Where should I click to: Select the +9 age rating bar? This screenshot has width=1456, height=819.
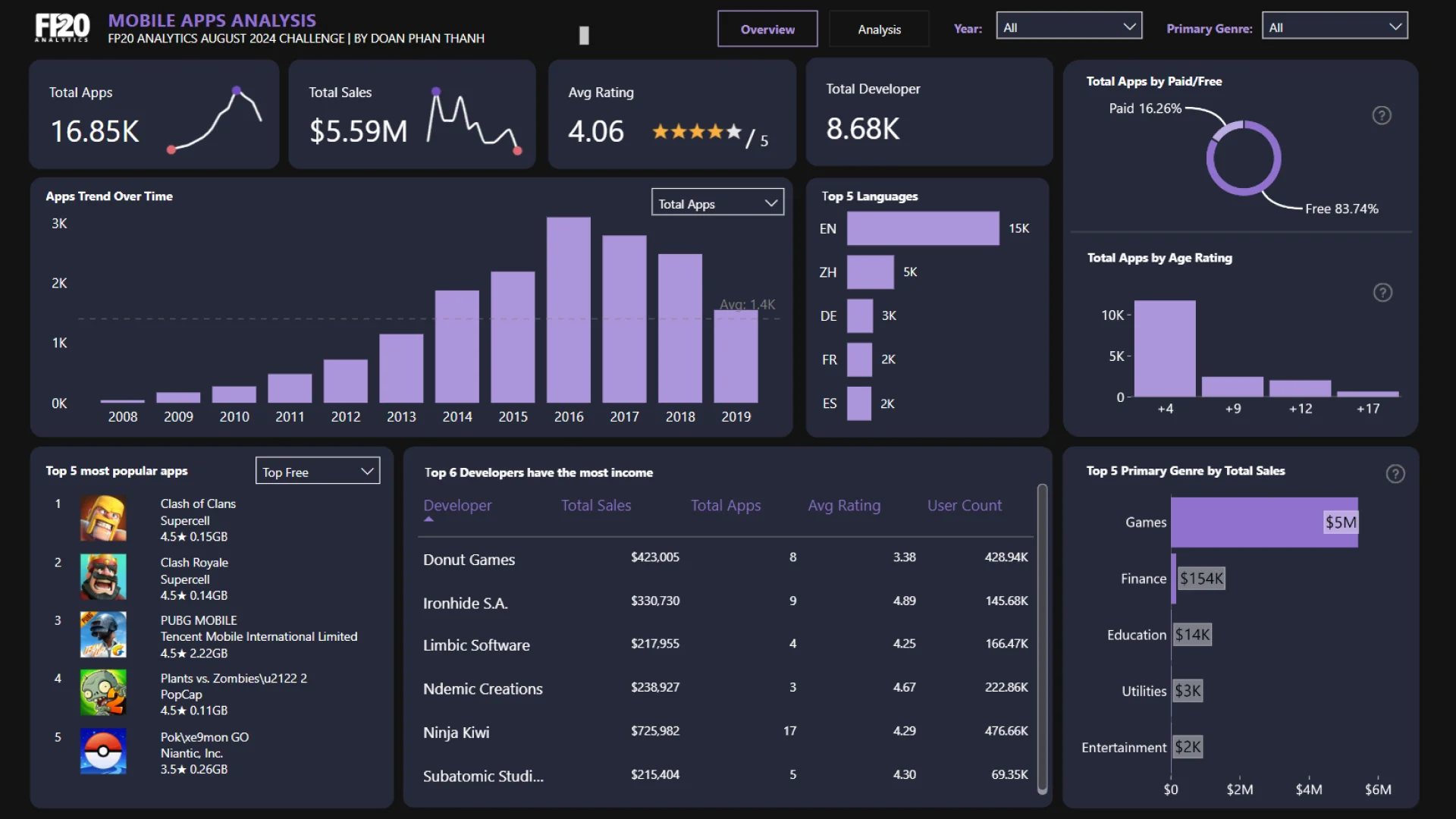click(1233, 387)
